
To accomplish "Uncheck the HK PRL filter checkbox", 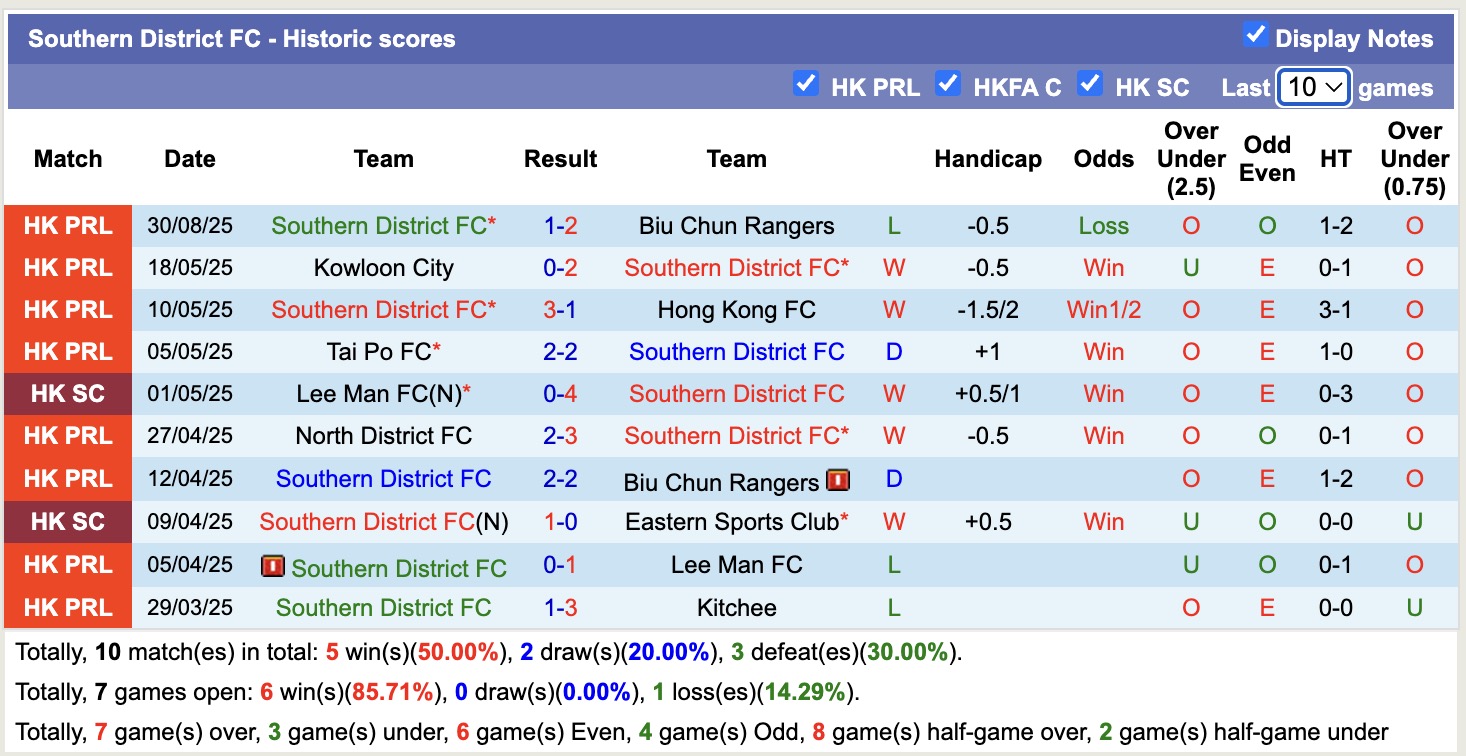I will pyautogui.click(x=805, y=84).
